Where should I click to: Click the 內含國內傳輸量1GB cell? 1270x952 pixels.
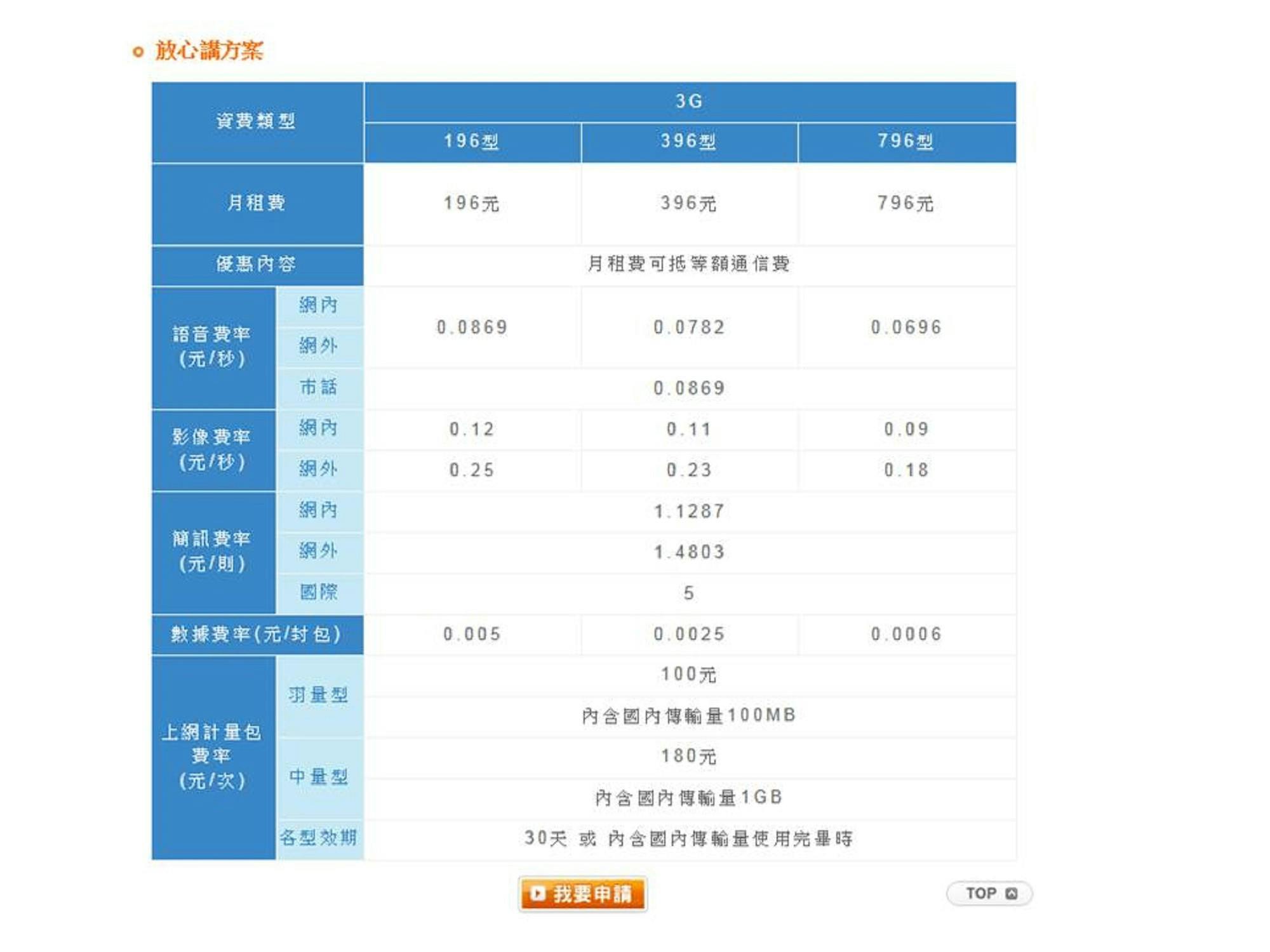690,797
